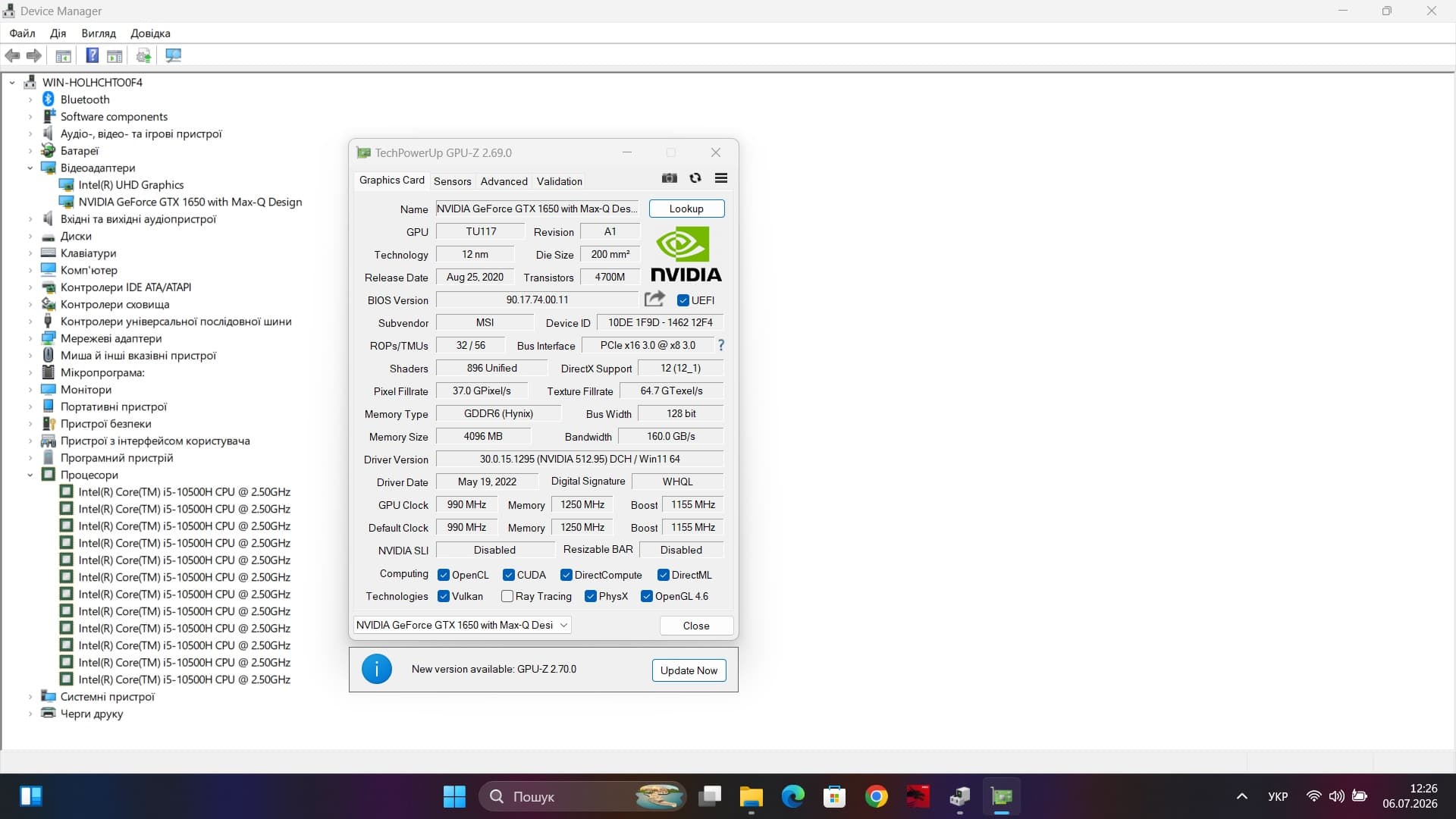Toggle the UEFI checkbox

683,300
